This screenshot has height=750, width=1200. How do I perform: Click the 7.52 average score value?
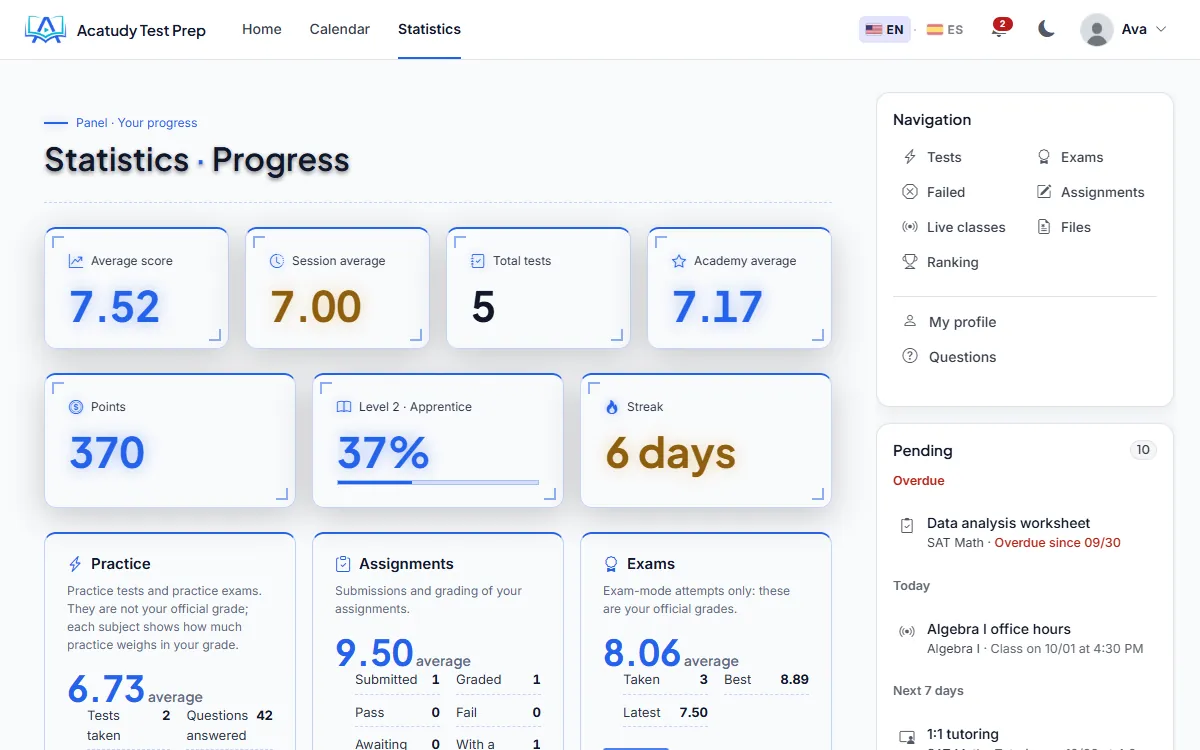(x=115, y=307)
